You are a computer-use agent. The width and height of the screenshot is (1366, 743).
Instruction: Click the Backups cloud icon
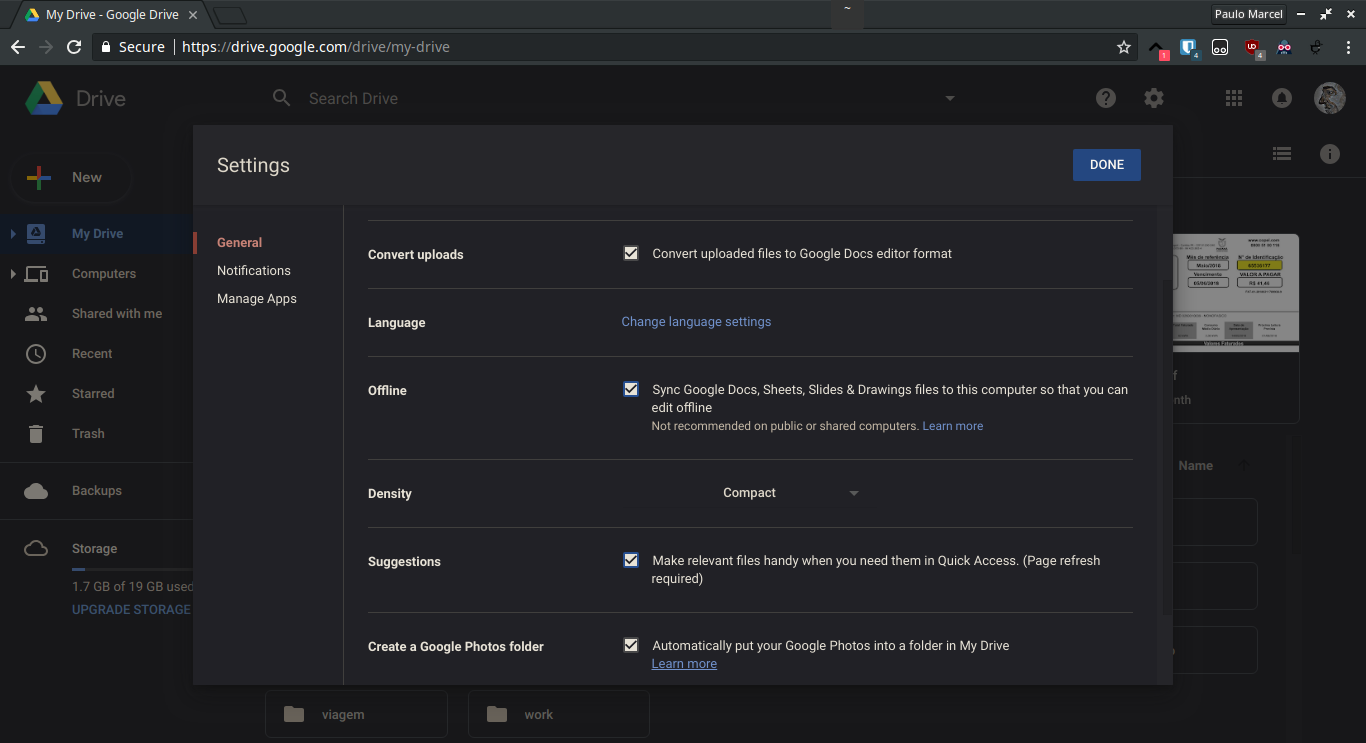(36, 491)
